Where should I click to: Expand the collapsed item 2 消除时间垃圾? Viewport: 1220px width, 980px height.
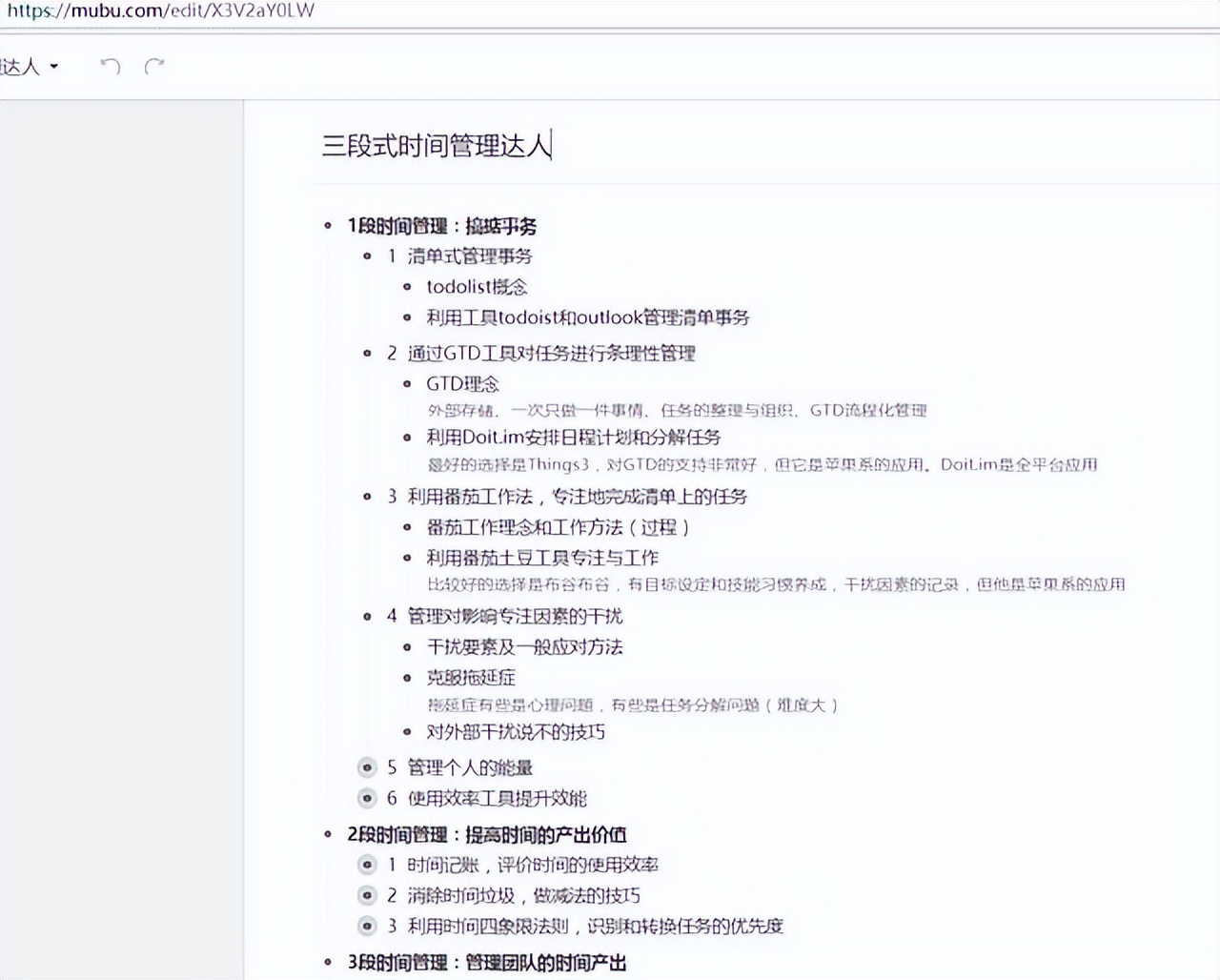[367, 895]
